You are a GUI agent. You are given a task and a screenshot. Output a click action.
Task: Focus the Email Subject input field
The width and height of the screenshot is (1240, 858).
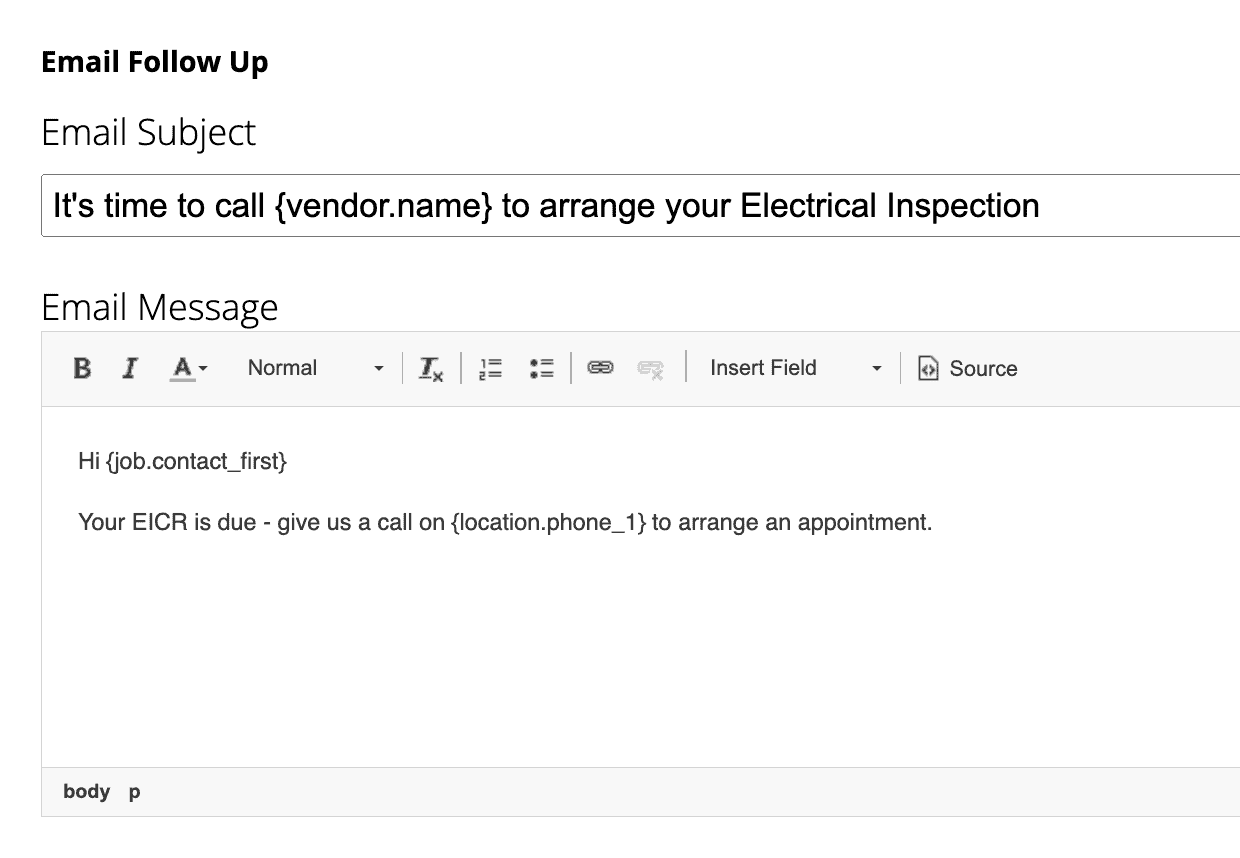[640, 206]
